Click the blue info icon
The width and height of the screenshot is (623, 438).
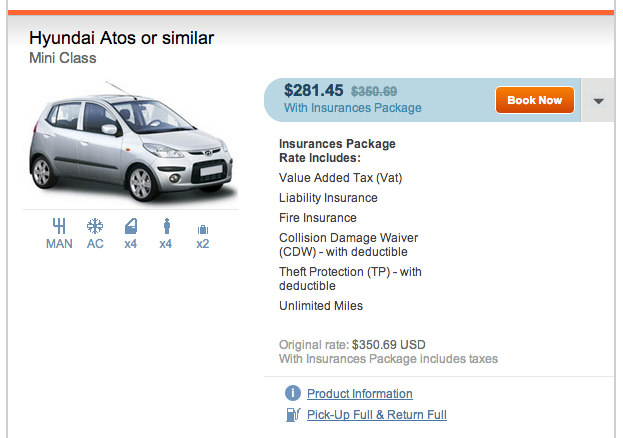click(x=293, y=393)
